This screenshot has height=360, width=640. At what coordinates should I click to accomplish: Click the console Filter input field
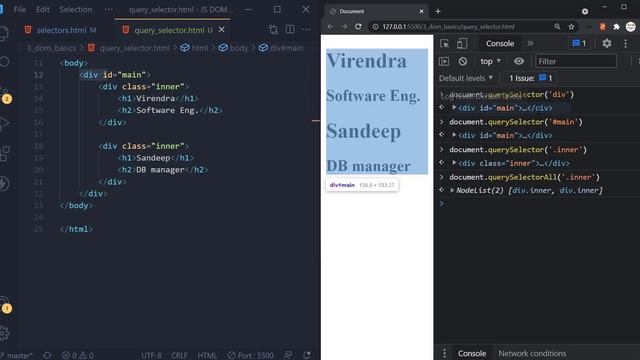(576, 61)
